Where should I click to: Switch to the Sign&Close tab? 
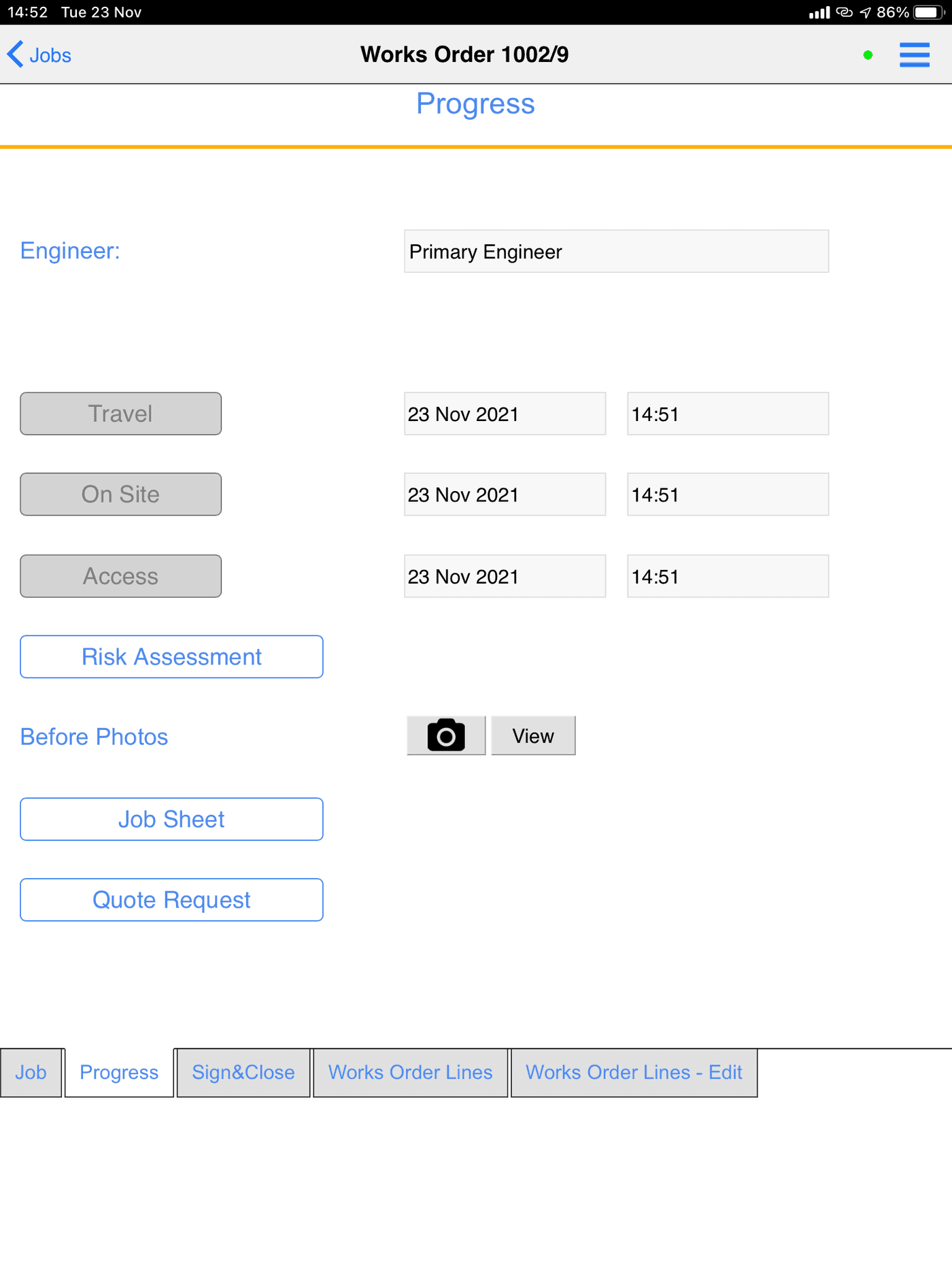point(243,1073)
